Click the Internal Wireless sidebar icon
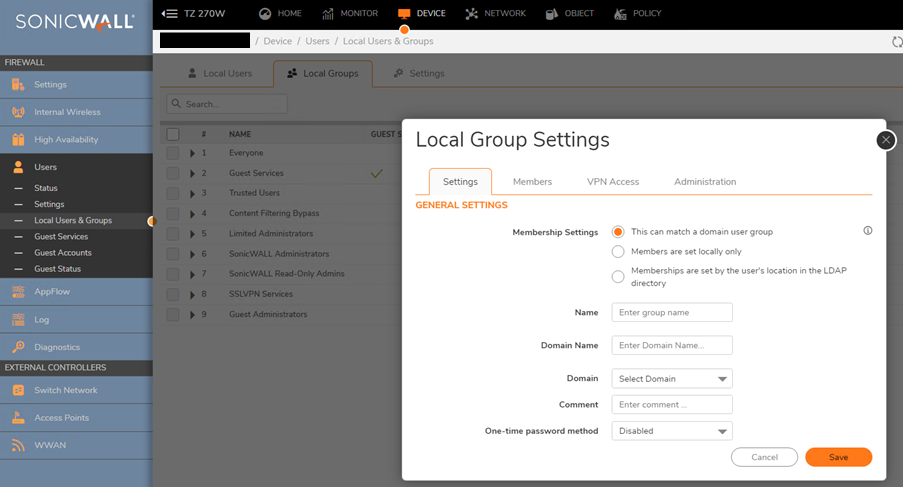Viewport: 903px width, 487px height. [18, 112]
